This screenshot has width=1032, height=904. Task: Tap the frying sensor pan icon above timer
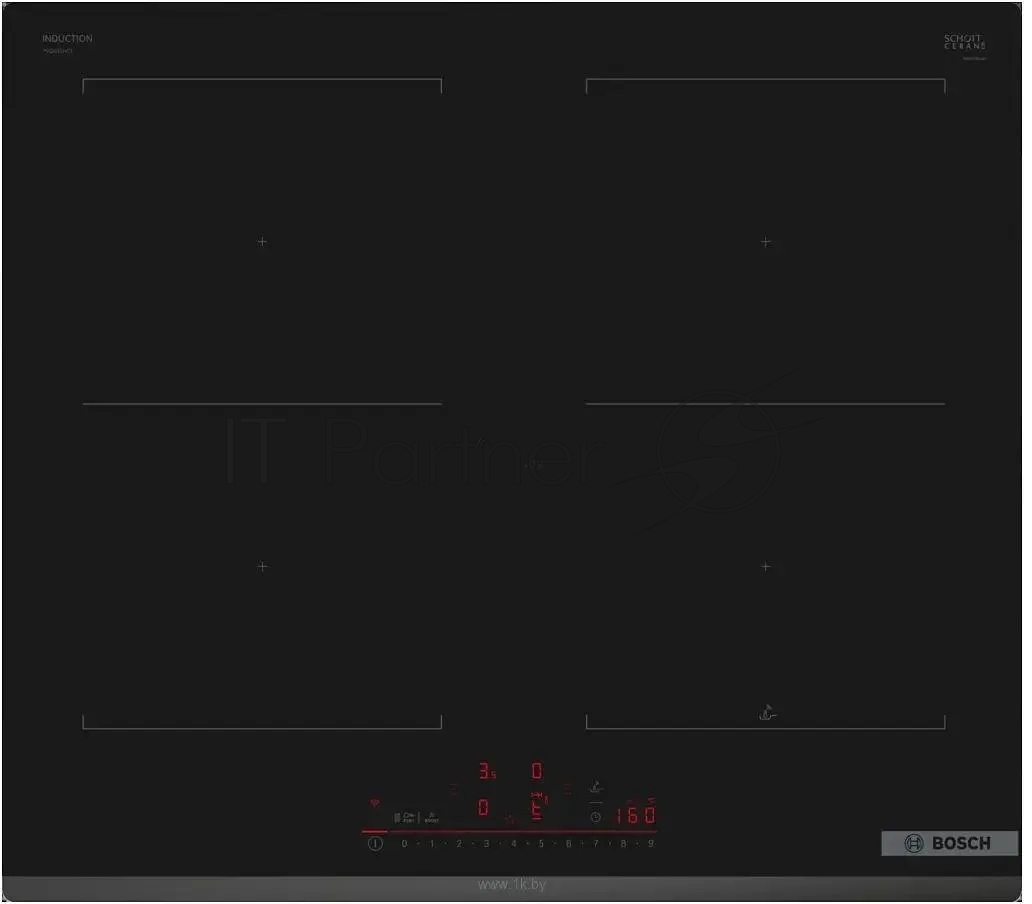click(596, 787)
